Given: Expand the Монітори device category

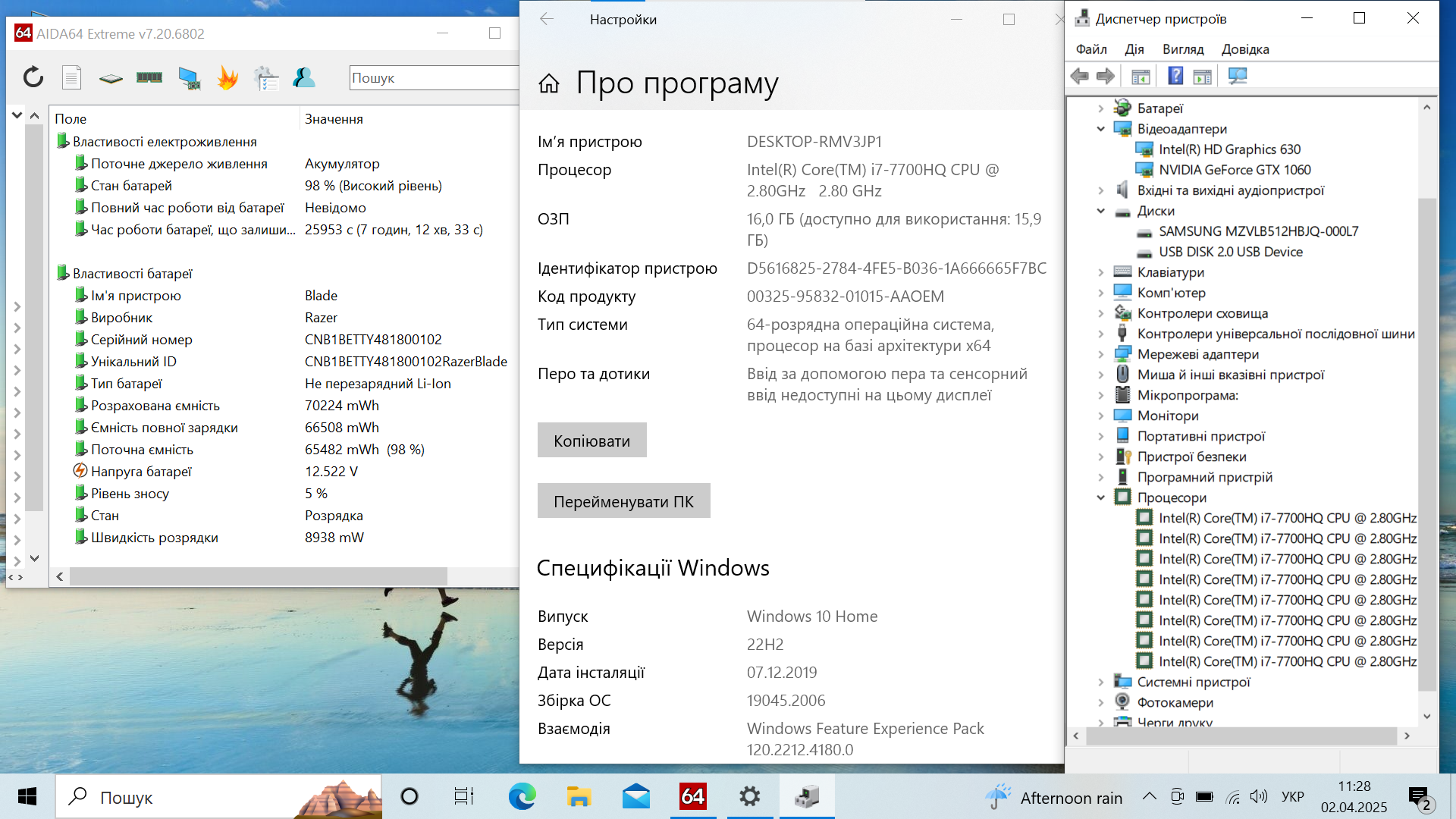Looking at the screenshot, I should click(x=1101, y=416).
